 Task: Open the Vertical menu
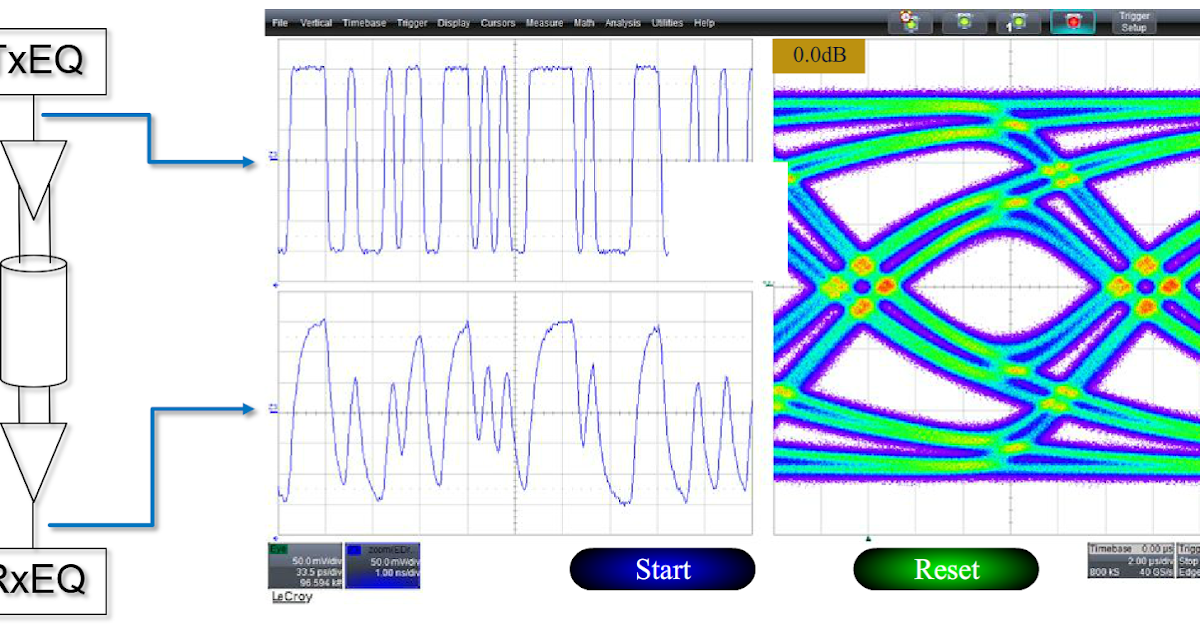(x=316, y=22)
